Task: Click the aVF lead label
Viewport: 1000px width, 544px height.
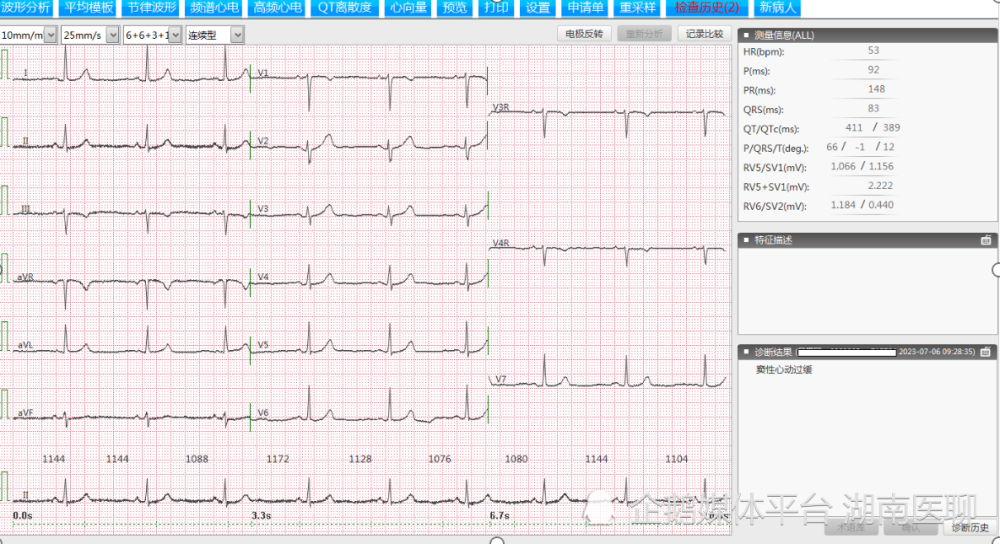Action: [x=25, y=413]
